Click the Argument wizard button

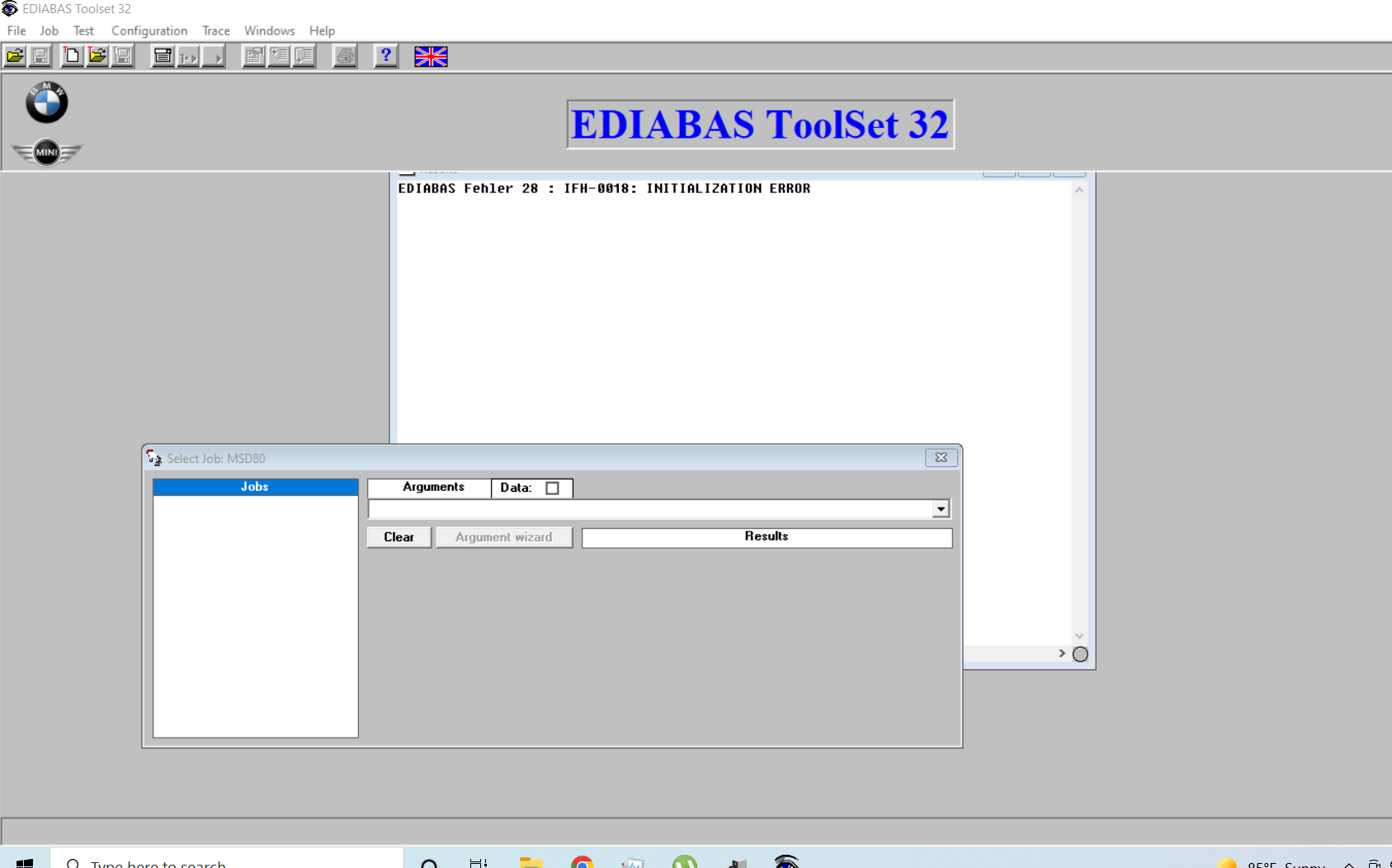[504, 537]
